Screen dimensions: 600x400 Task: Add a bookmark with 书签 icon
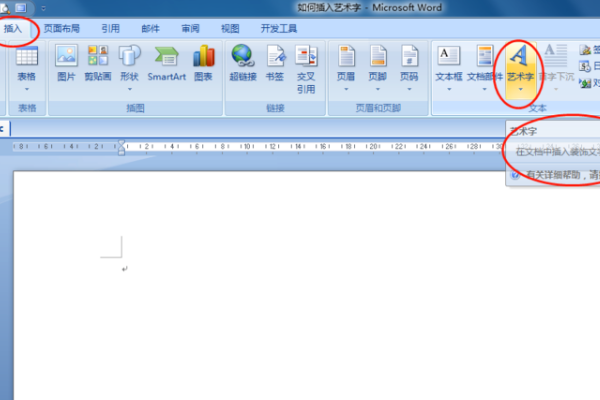coord(275,56)
